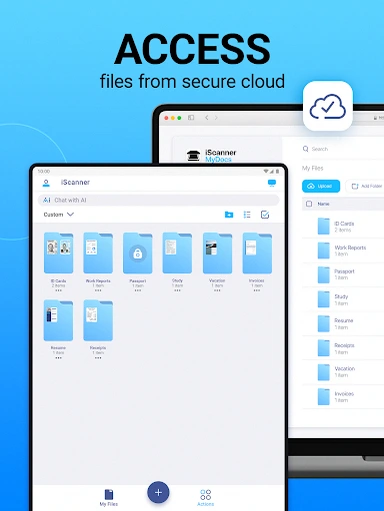Open the Study row in web file list

coord(343,299)
